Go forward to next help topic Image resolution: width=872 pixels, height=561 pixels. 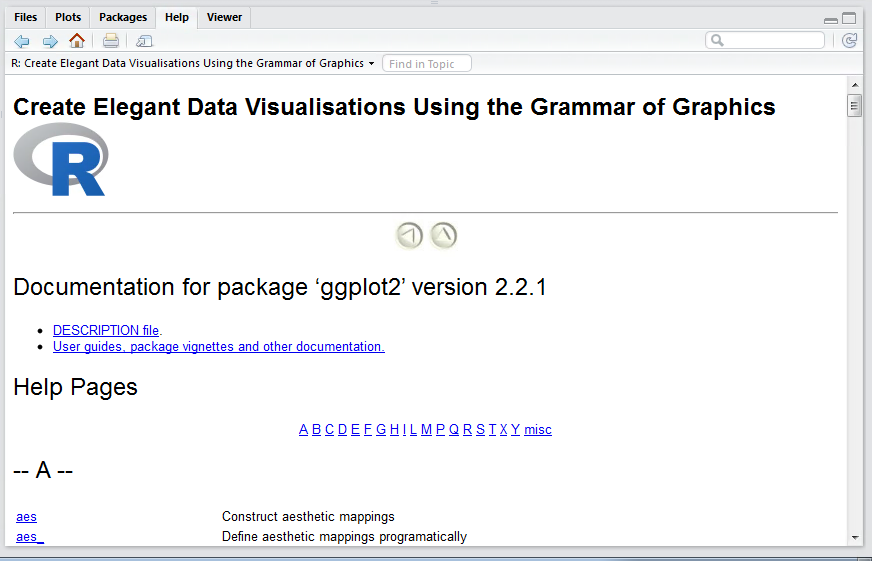pyautogui.click(x=50, y=41)
